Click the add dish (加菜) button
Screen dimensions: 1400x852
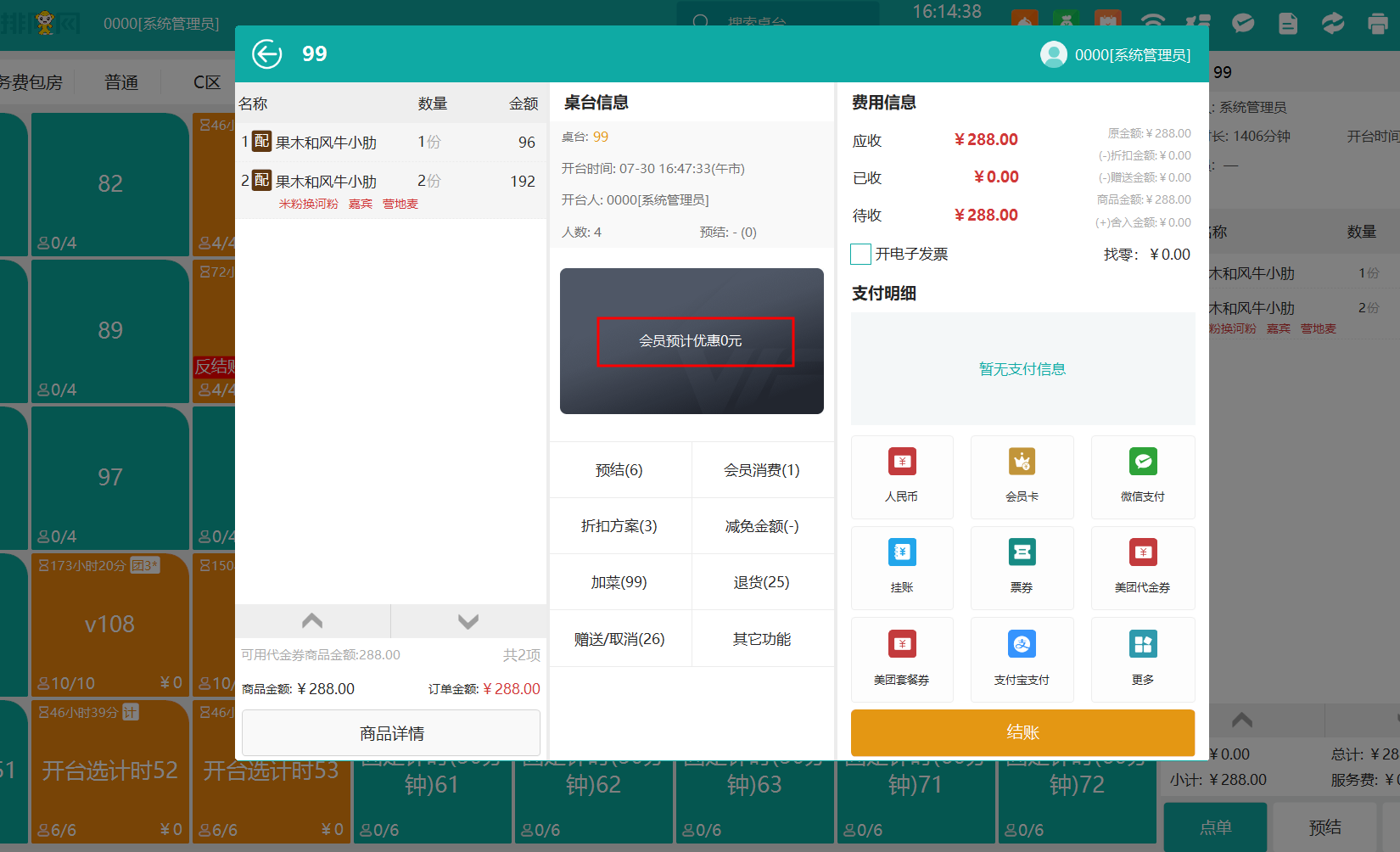(x=619, y=582)
